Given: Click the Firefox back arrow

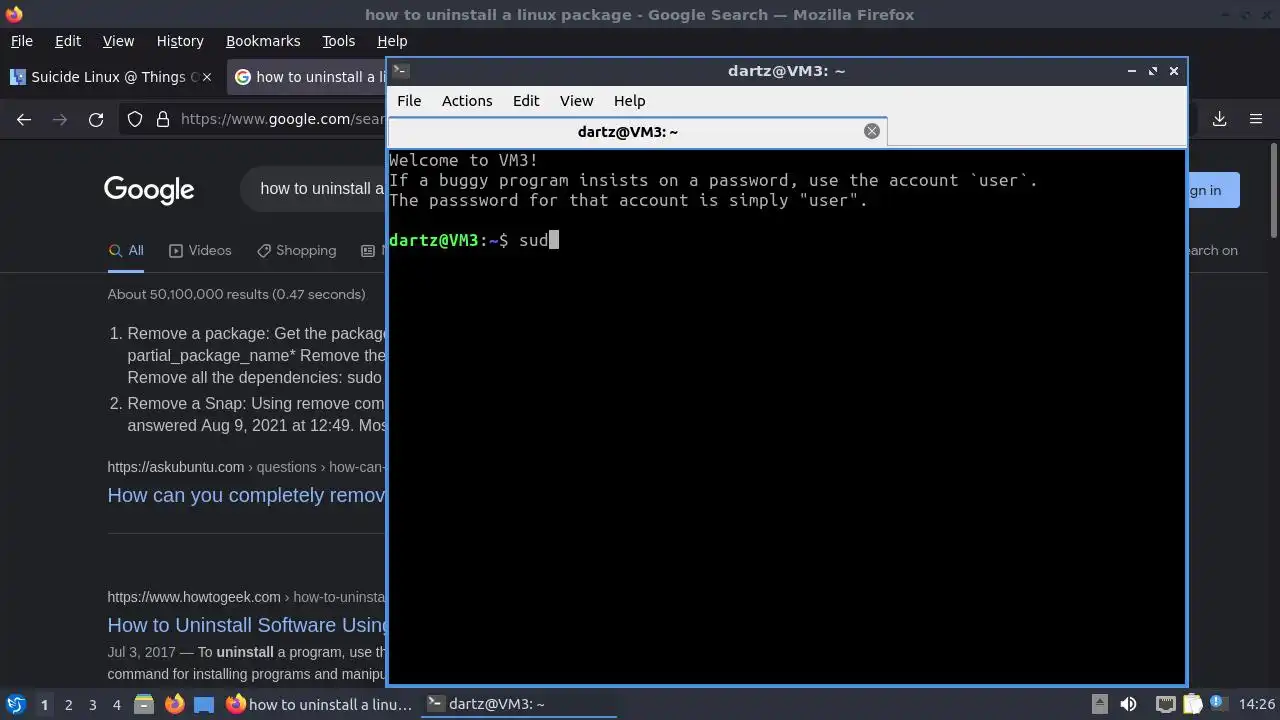Looking at the screenshot, I should (24, 119).
